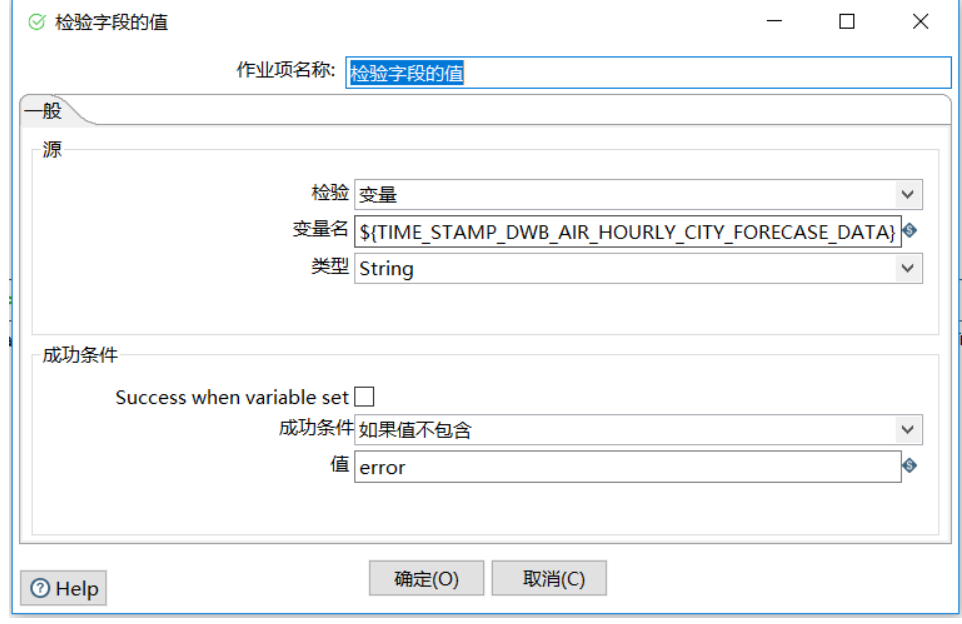
Task: Open the Help button
Action: coord(64,588)
